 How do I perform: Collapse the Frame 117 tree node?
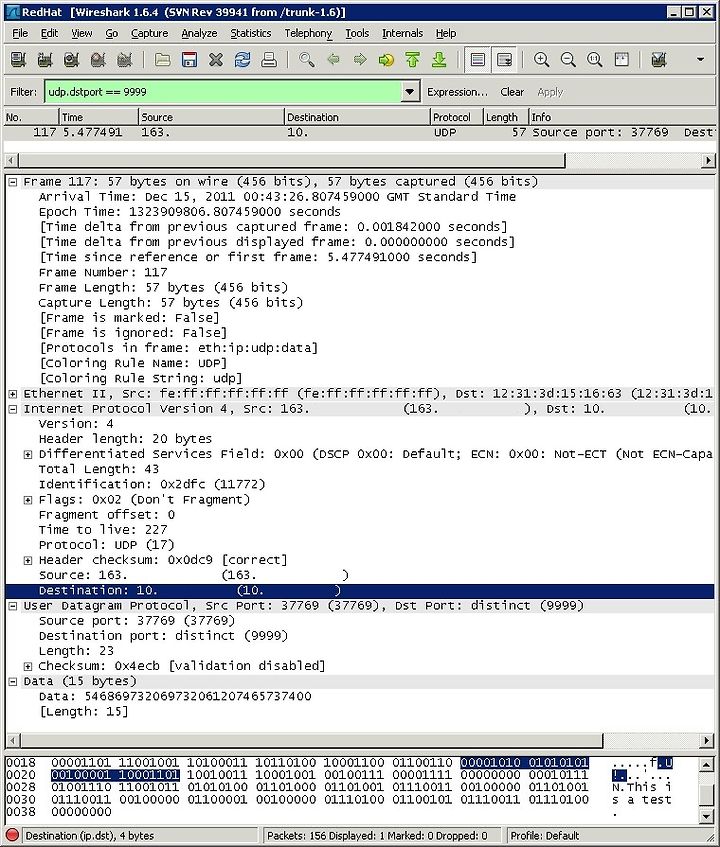(13, 182)
